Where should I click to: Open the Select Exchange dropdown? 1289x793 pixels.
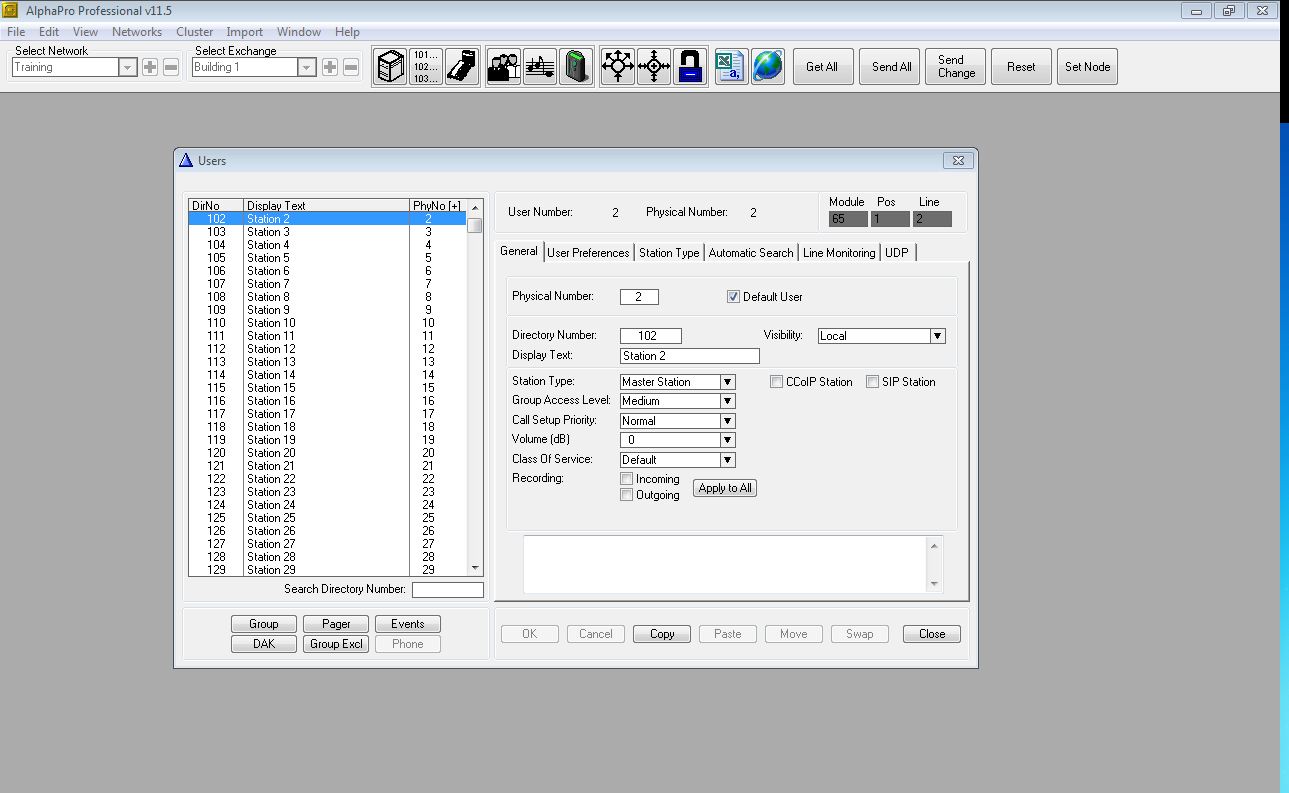[x=307, y=67]
